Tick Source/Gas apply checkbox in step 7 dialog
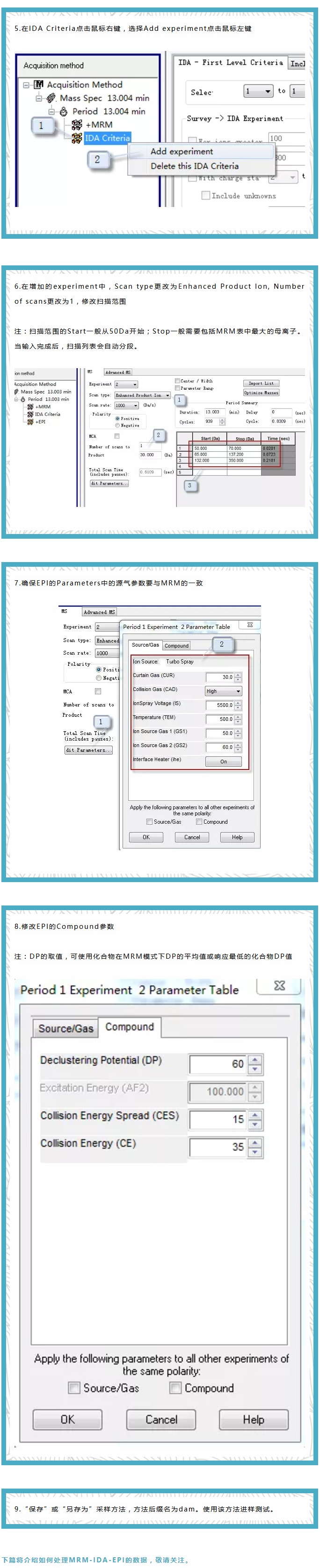320x1568 pixels. (x=150, y=822)
